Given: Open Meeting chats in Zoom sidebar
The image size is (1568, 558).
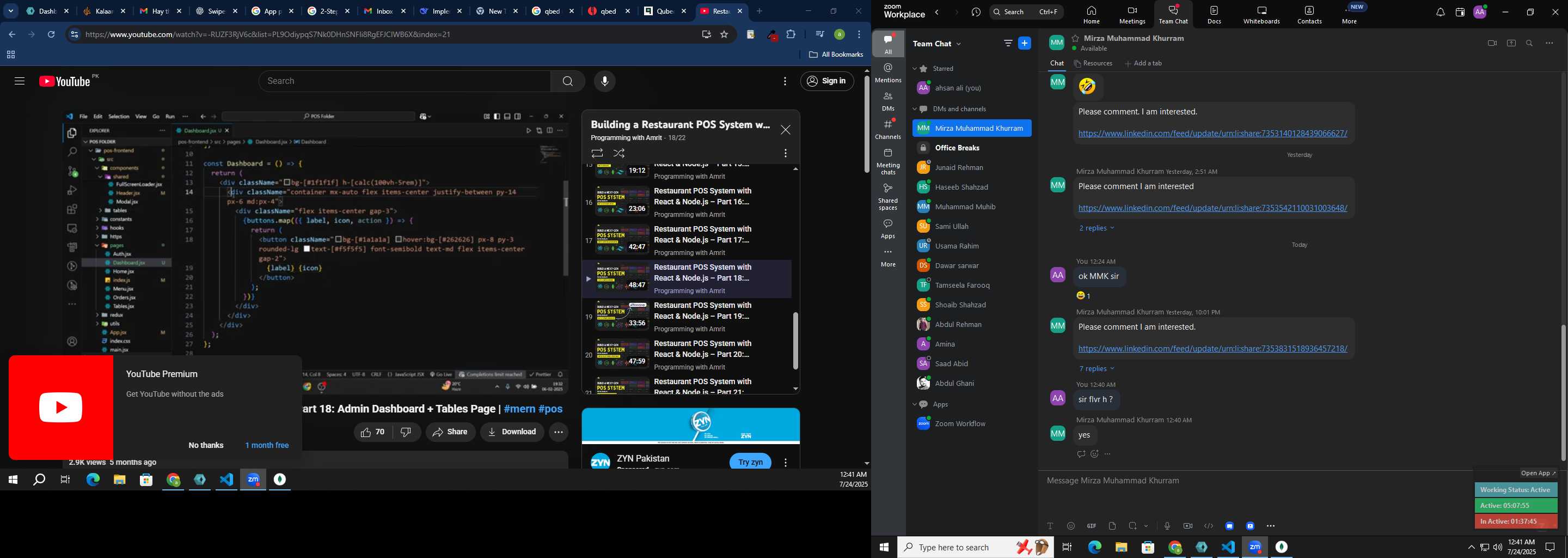Looking at the screenshot, I should point(888,161).
